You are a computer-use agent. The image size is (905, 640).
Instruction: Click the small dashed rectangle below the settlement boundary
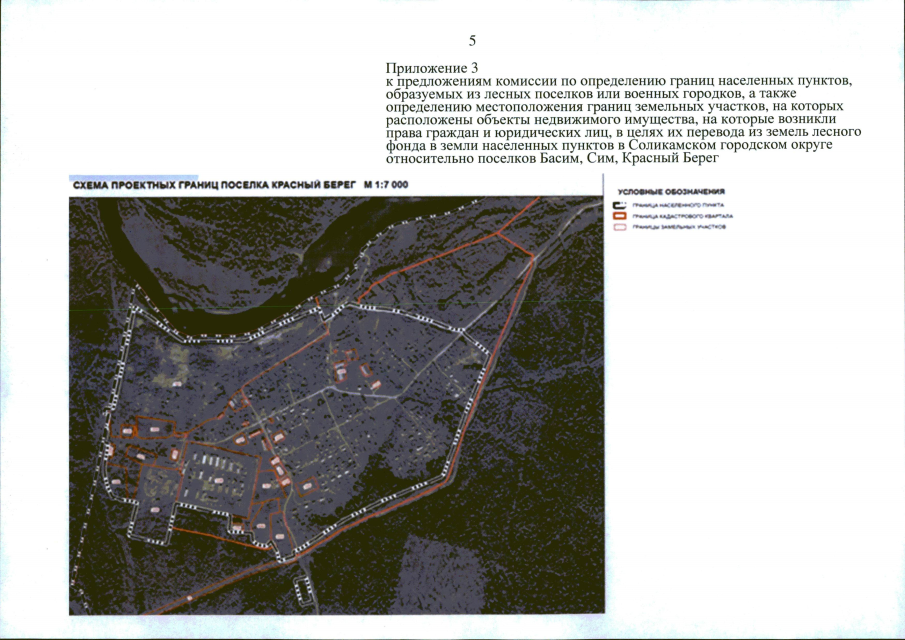(x=304, y=590)
